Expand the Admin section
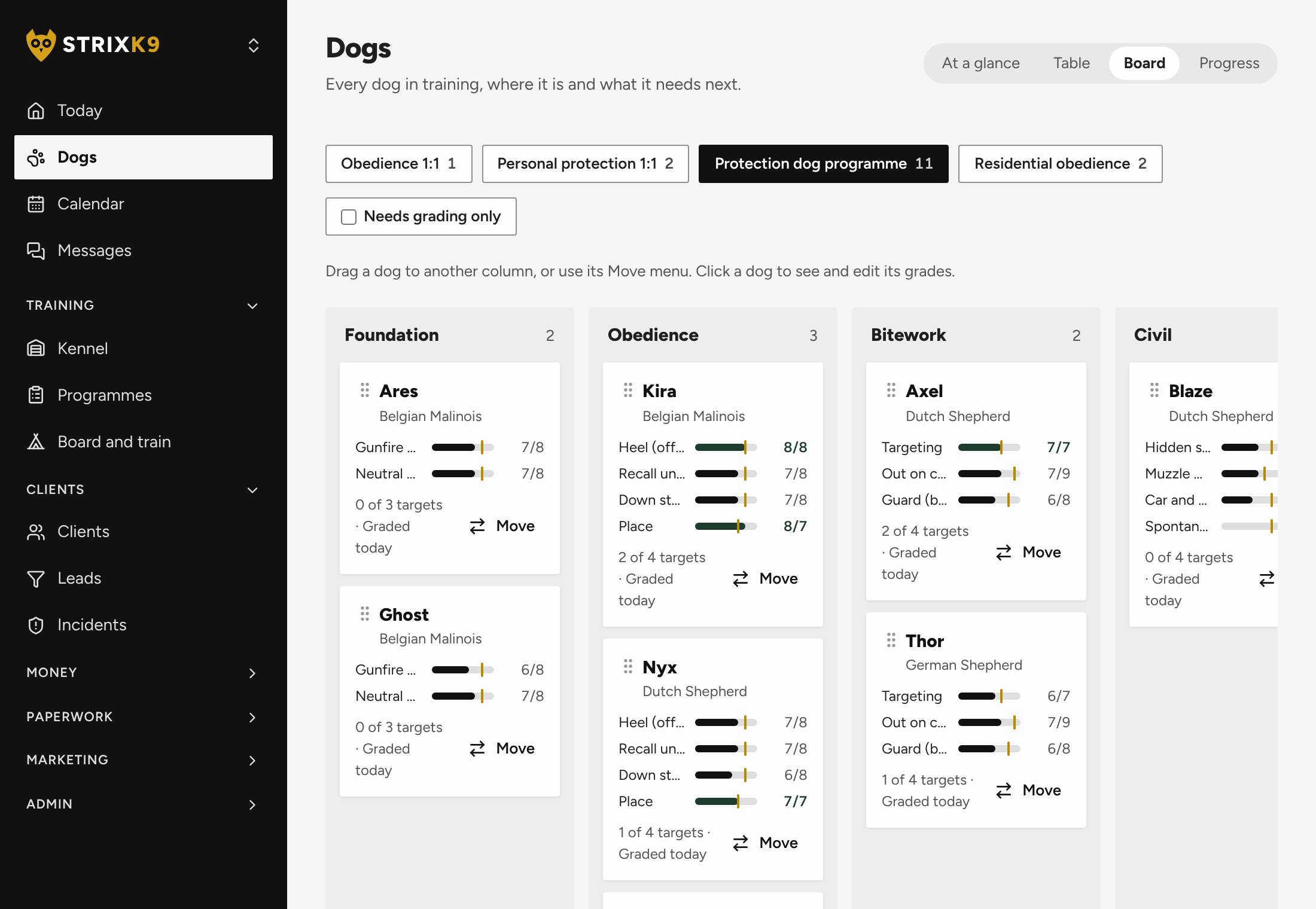1316x909 pixels. (x=144, y=804)
